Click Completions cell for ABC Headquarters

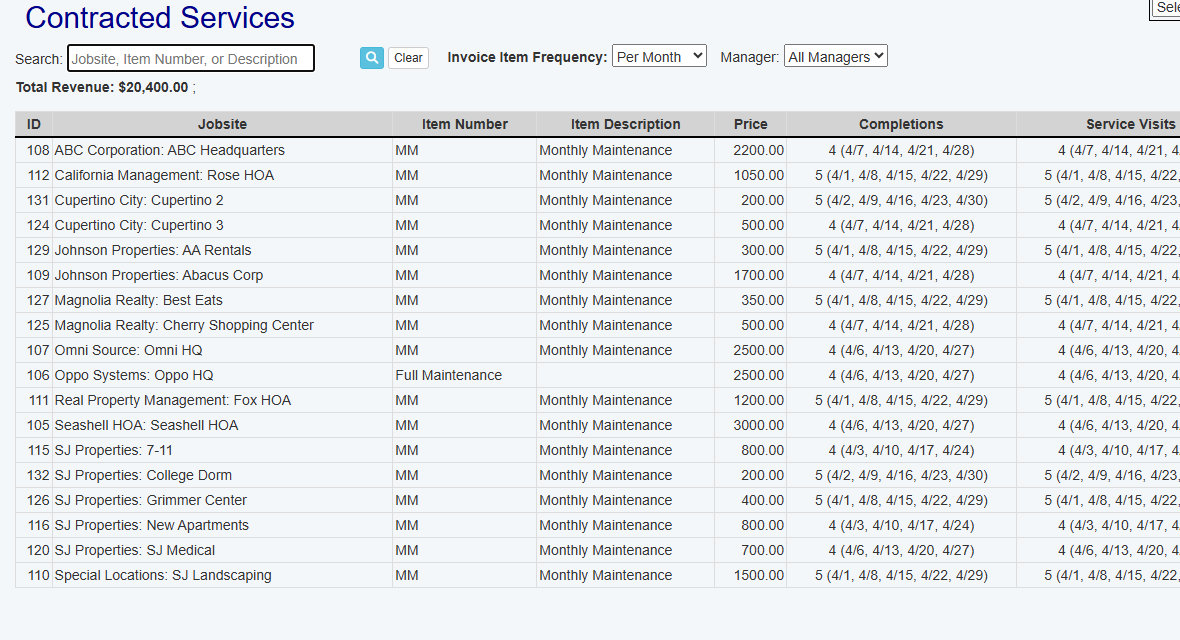901,150
